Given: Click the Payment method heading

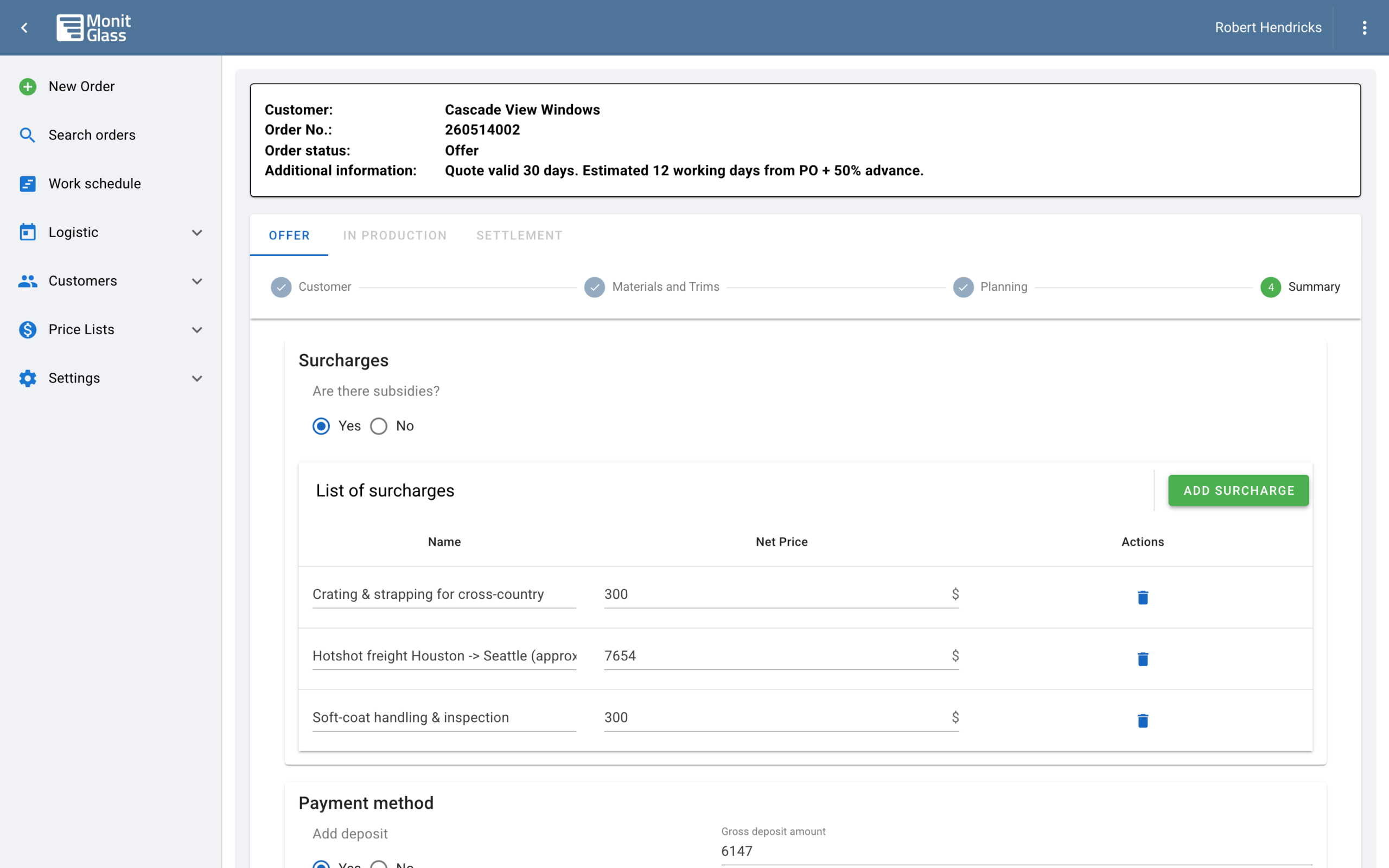Looking at the screenshot, I should 366,802.
